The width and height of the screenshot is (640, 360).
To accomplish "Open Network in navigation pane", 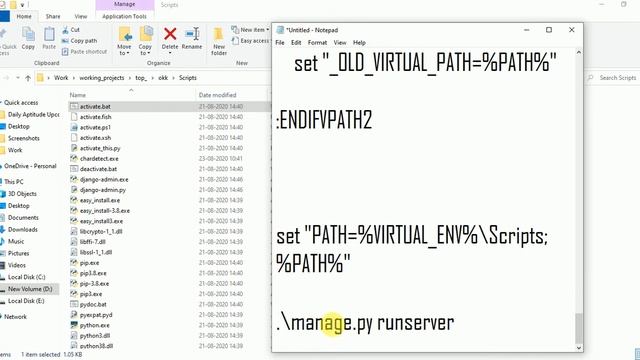I will [15, 316].
